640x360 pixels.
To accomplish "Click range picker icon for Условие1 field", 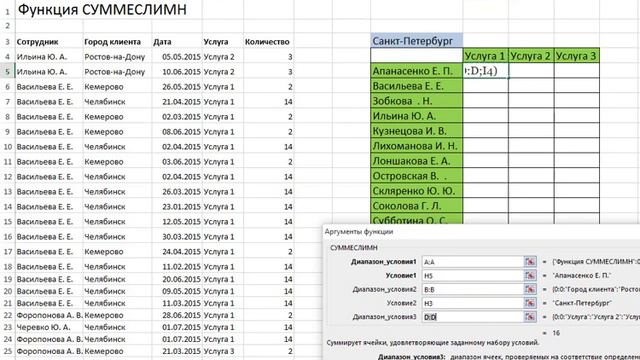I will (x=530, y=276).
